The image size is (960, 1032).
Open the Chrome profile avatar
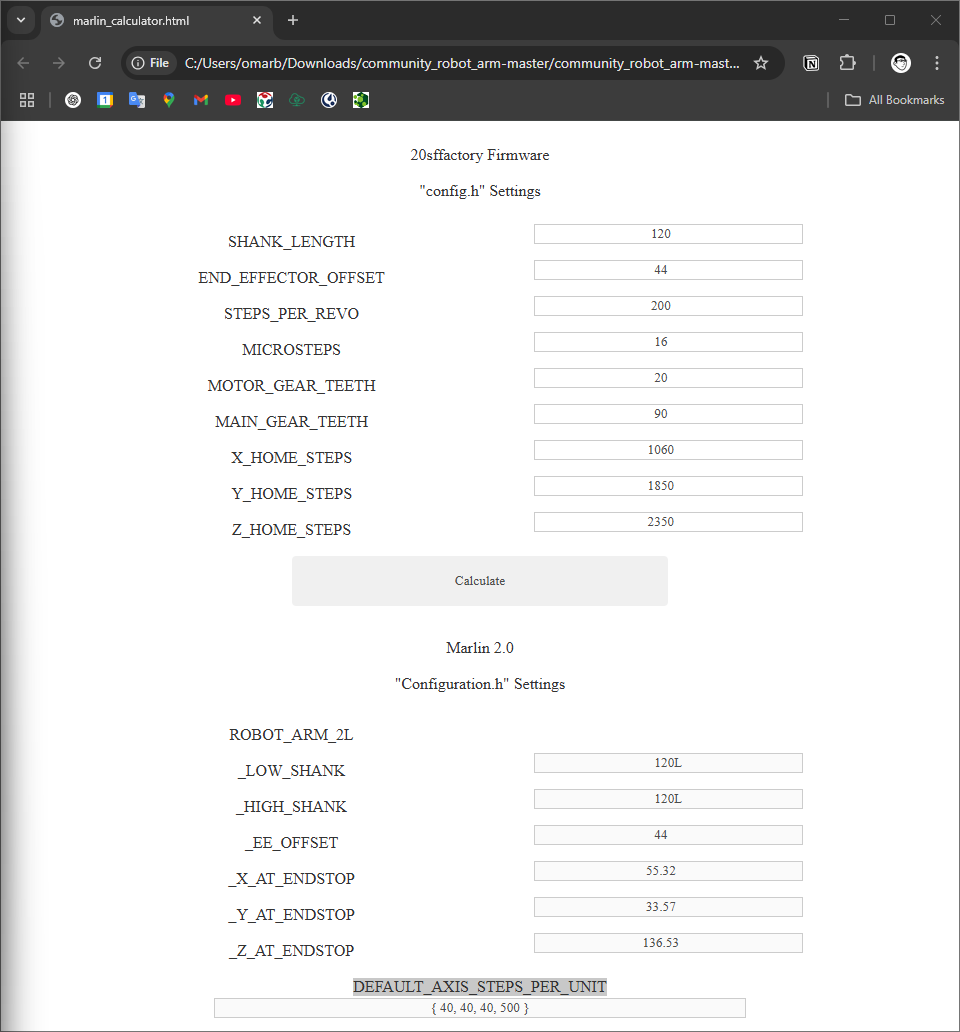pos(901,63)
